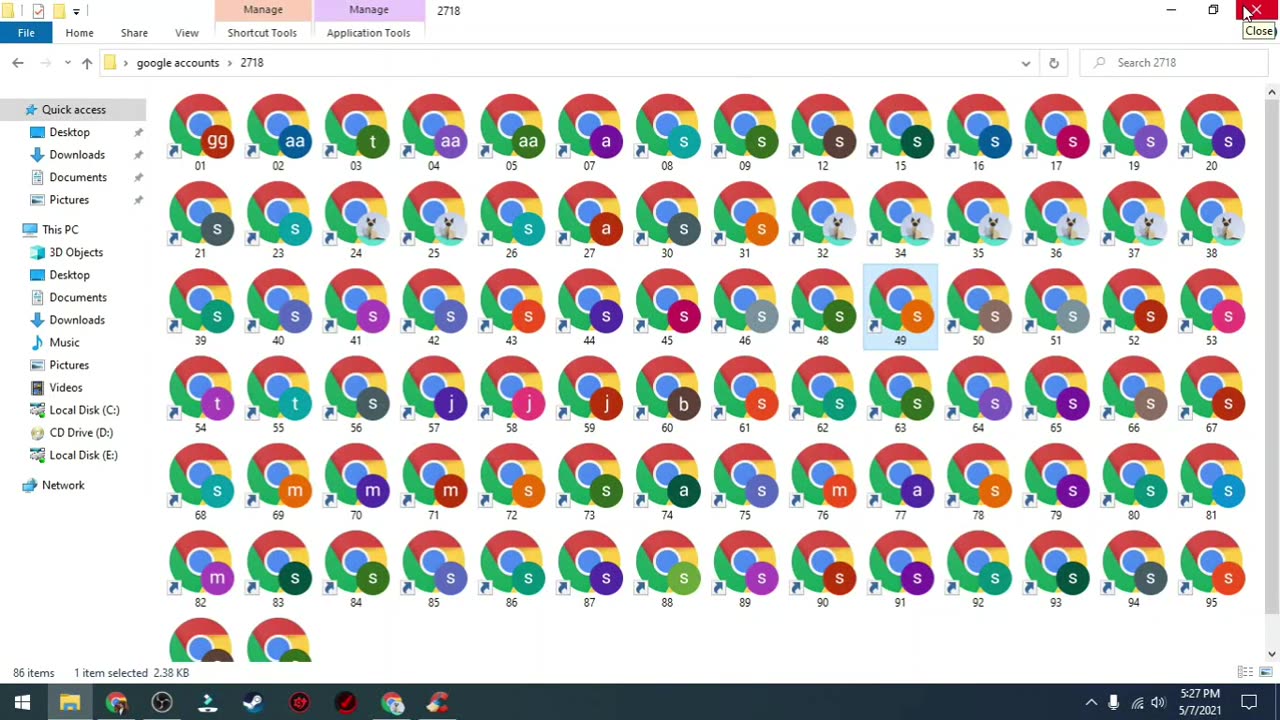Open the Windows Start menu
Image resolution: width=1280 pixels, height=720 pixels.
point(22,702)
